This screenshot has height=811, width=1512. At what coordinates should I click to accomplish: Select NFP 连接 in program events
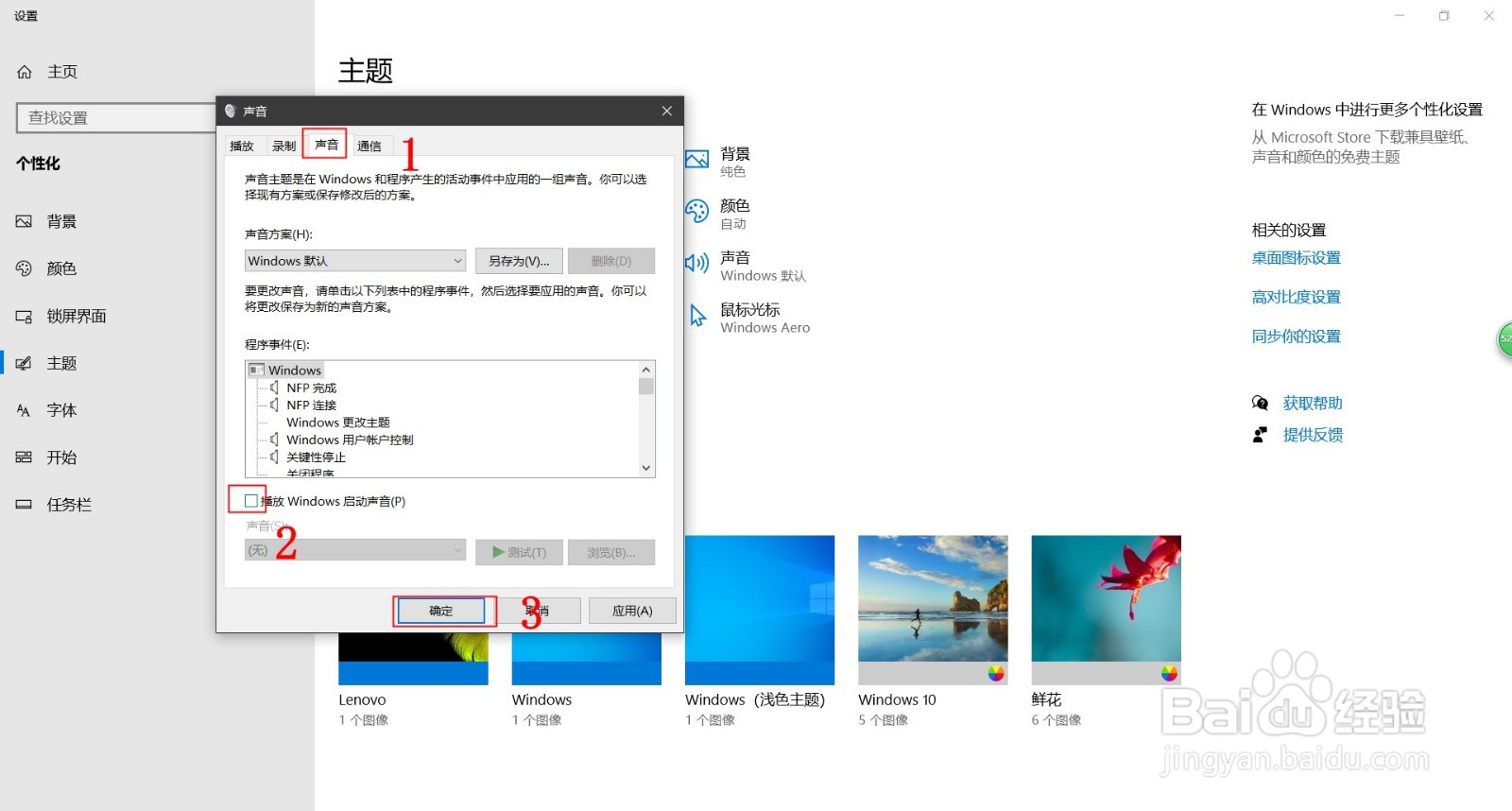coord(312,405)
